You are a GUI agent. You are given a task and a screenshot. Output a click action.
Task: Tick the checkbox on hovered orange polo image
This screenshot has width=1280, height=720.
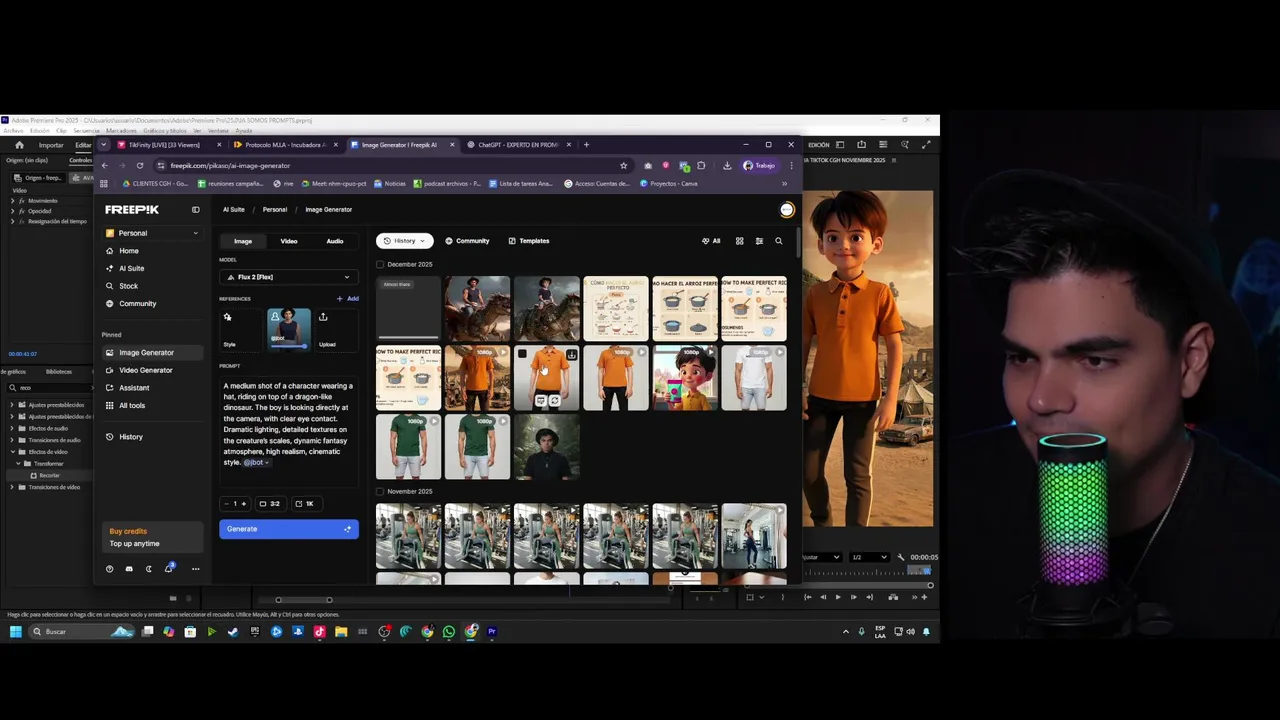pyautogui.click(x=522, y=354)
